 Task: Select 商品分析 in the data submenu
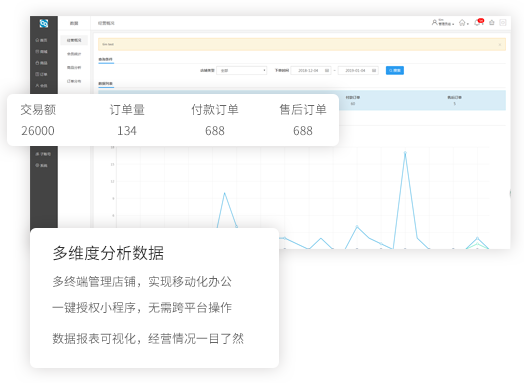[74, 68]
